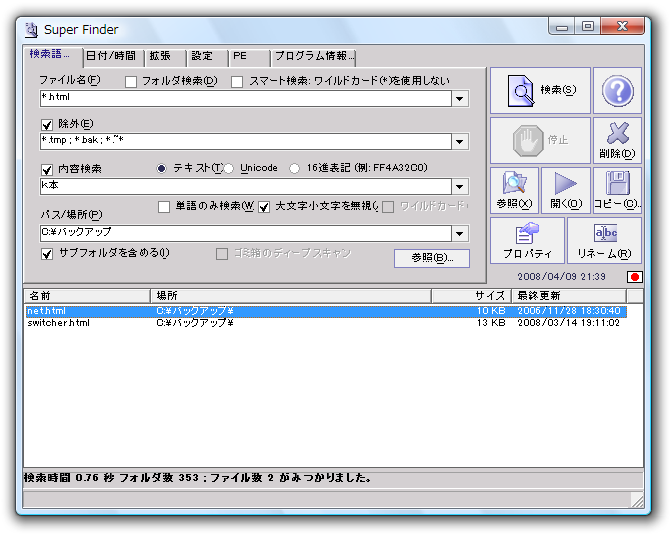Rename file with リネーム(R) icon
The width and height of the screenshot is (672, 534).
tap(604, 240)
